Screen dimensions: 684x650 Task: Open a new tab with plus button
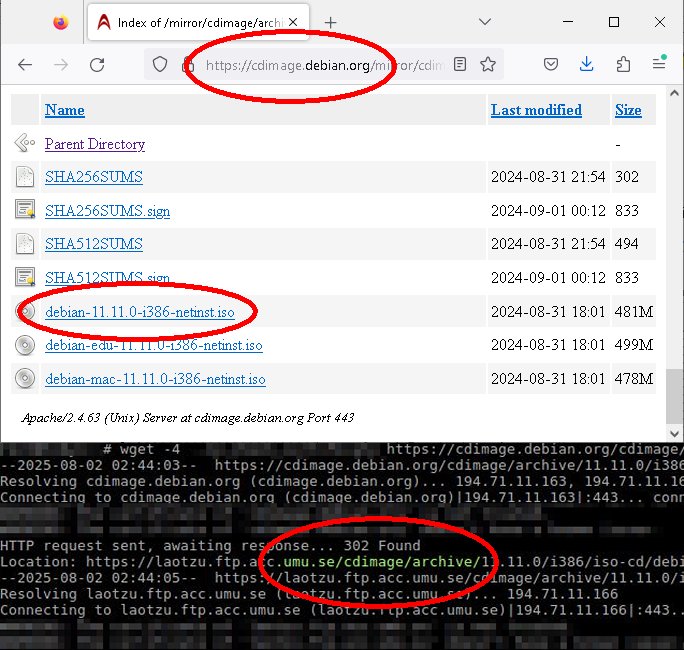point(330,22)
